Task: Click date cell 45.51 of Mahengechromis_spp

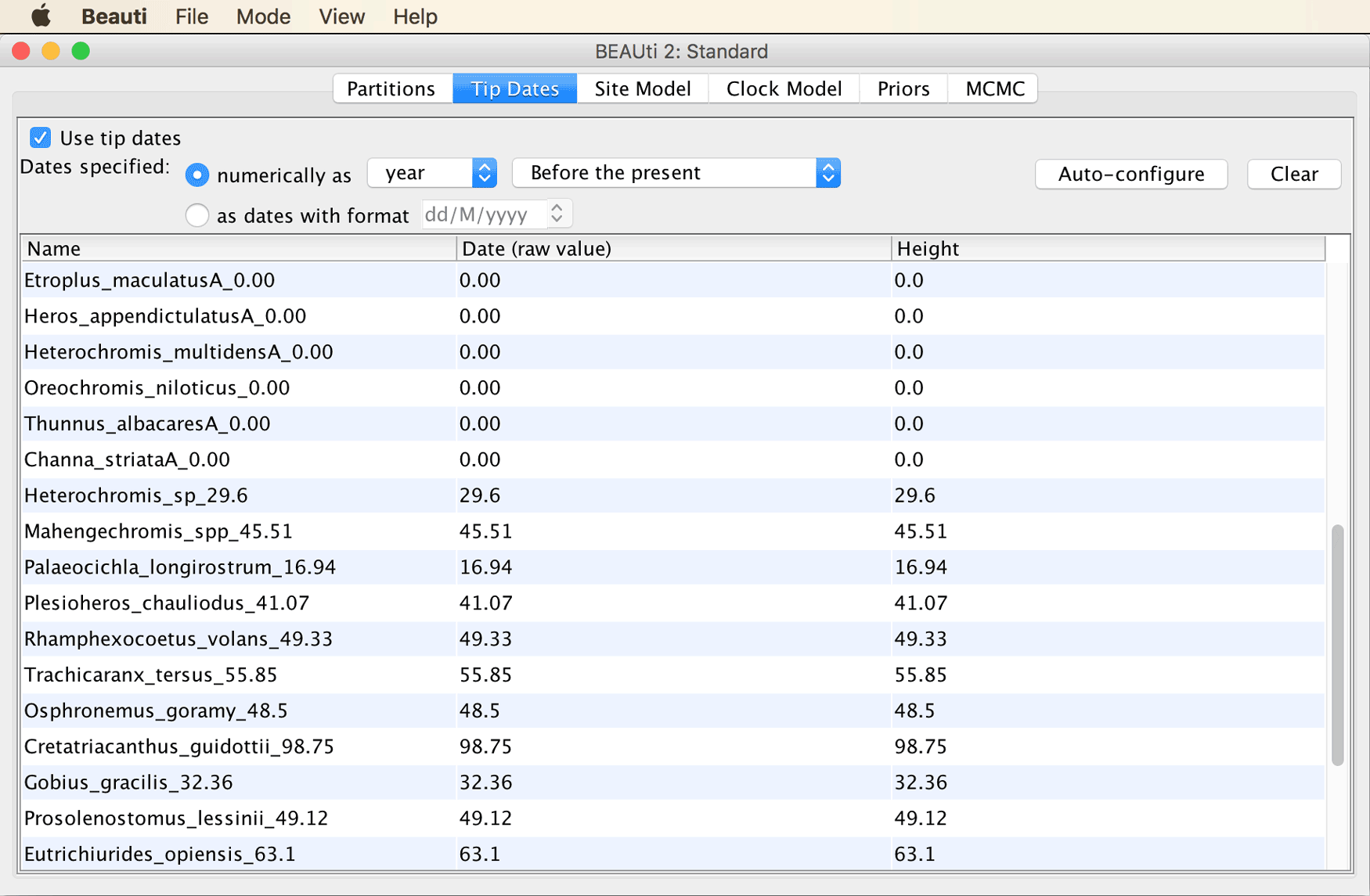Action: [x=673, y=531]
